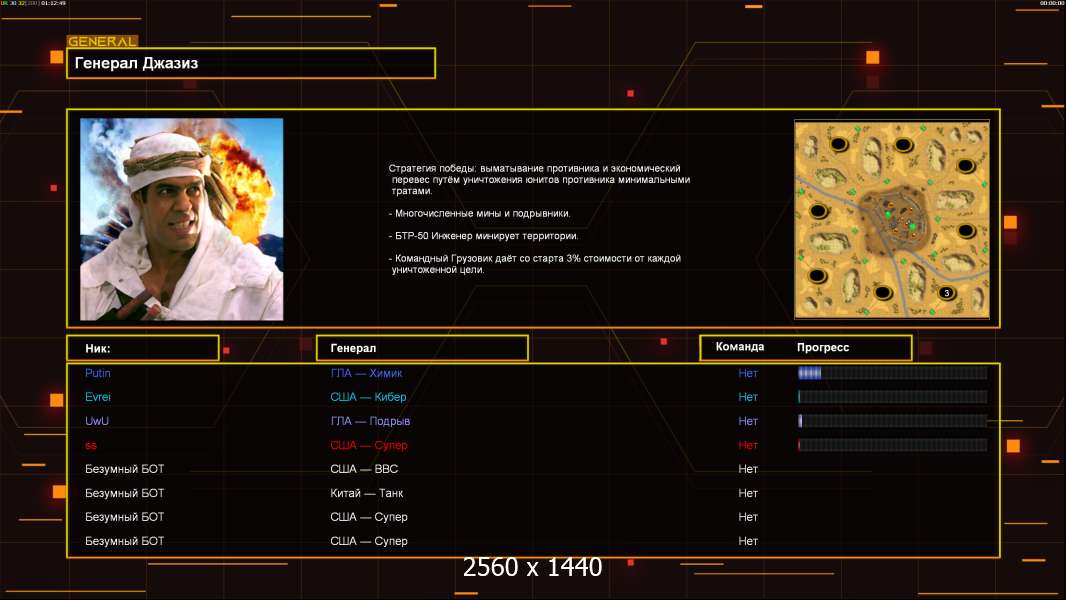Click the first Безумный БОТ row
This screenshot has height=600, width=1066.
point(533,469)
